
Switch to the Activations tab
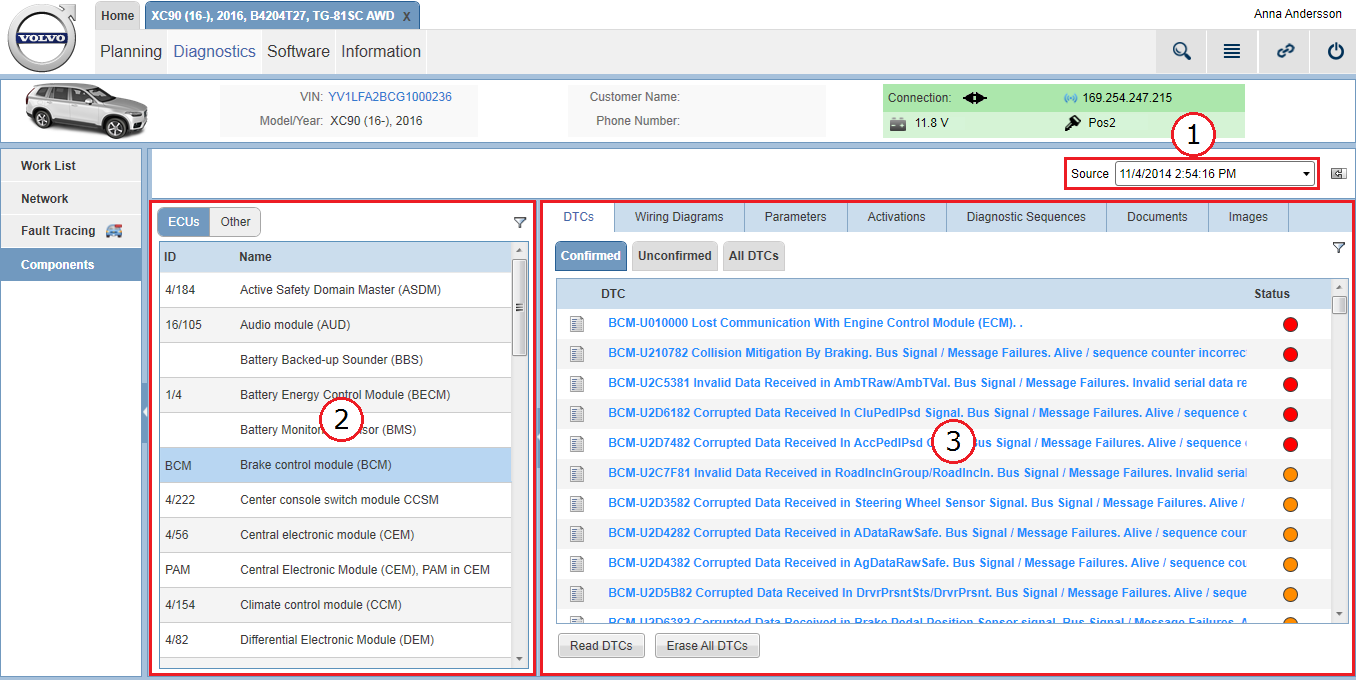[x=897, y=217]
